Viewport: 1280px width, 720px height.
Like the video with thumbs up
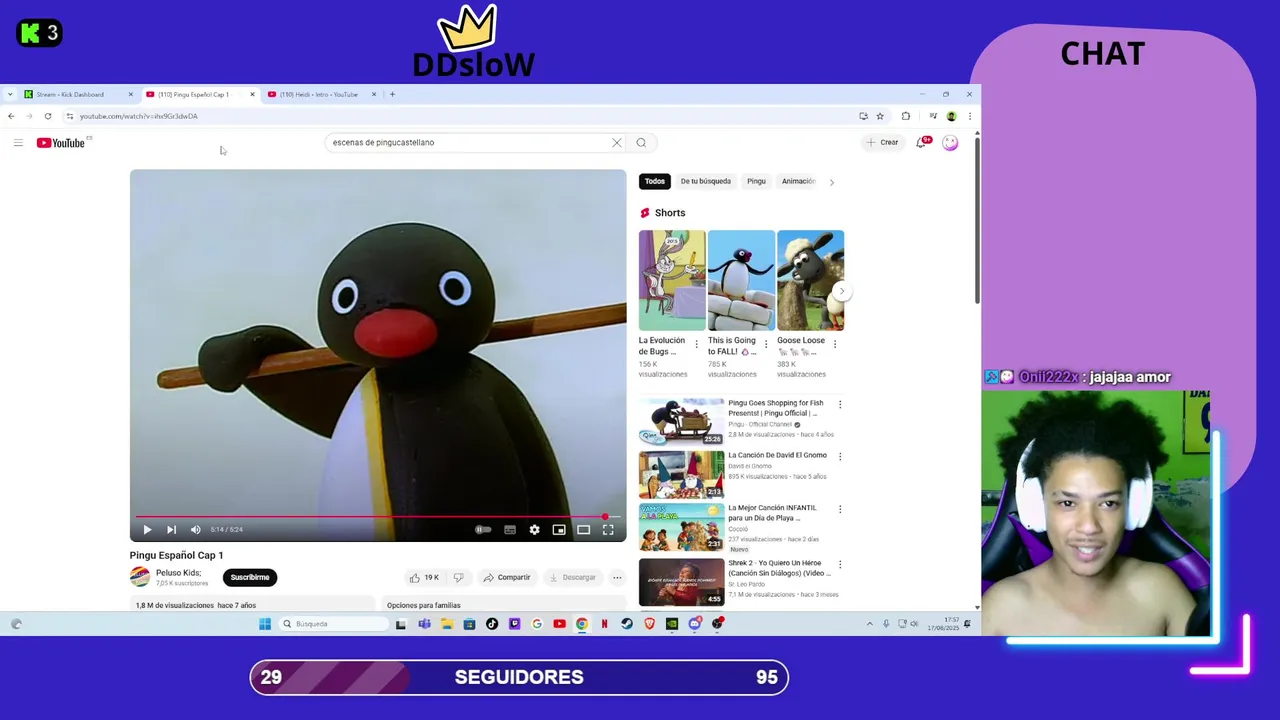pos(424,577)
